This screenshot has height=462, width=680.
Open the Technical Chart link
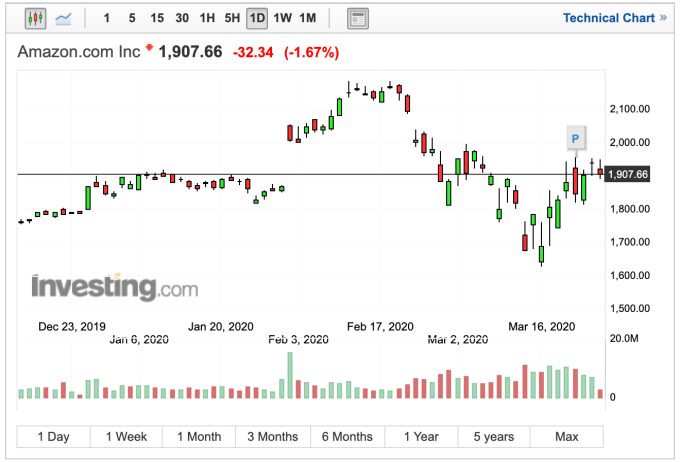pos(615,18)
